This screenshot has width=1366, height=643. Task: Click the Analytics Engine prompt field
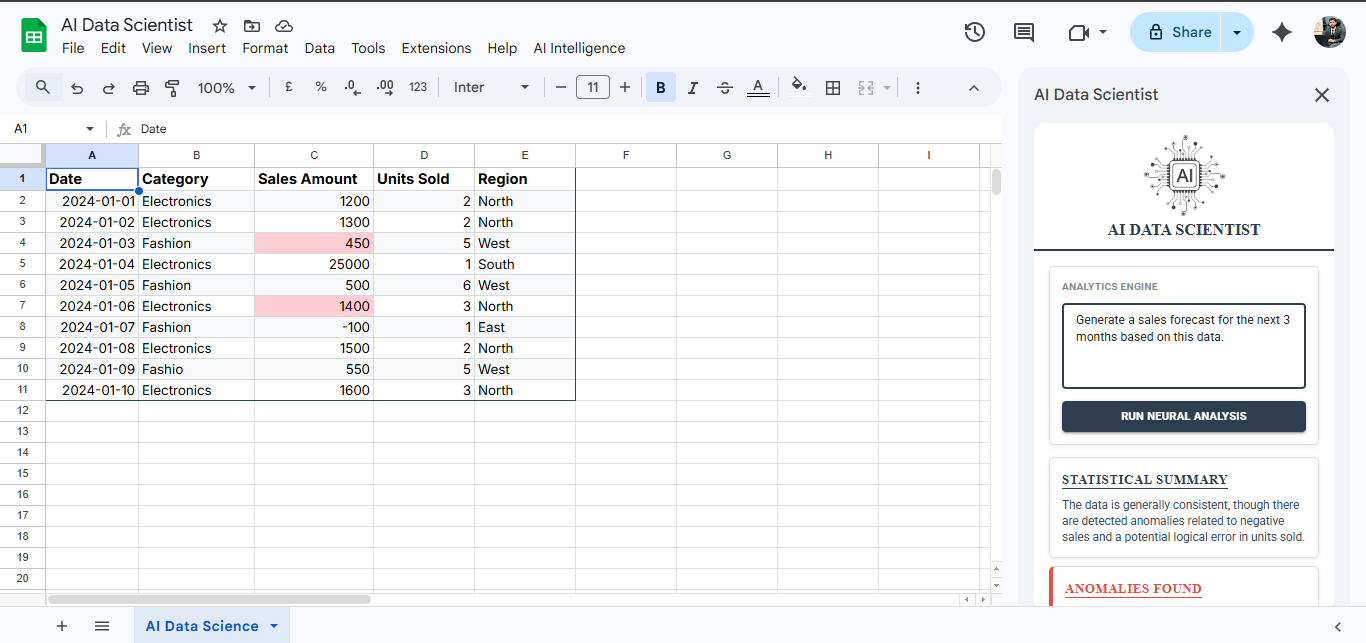tap(1183, 348)
